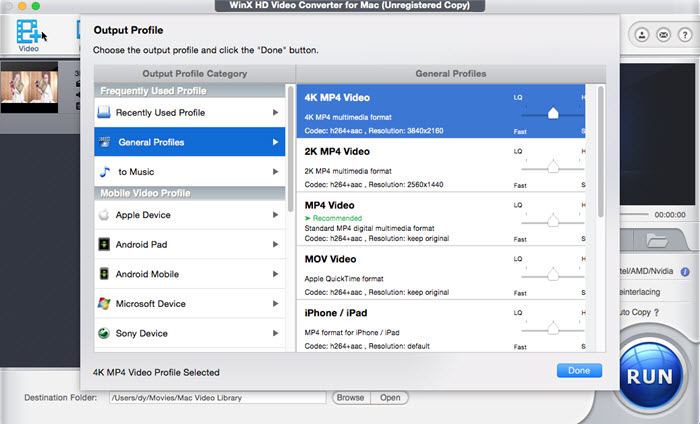
Task: Start conversion with RUN button
Action: pos(650,376)
